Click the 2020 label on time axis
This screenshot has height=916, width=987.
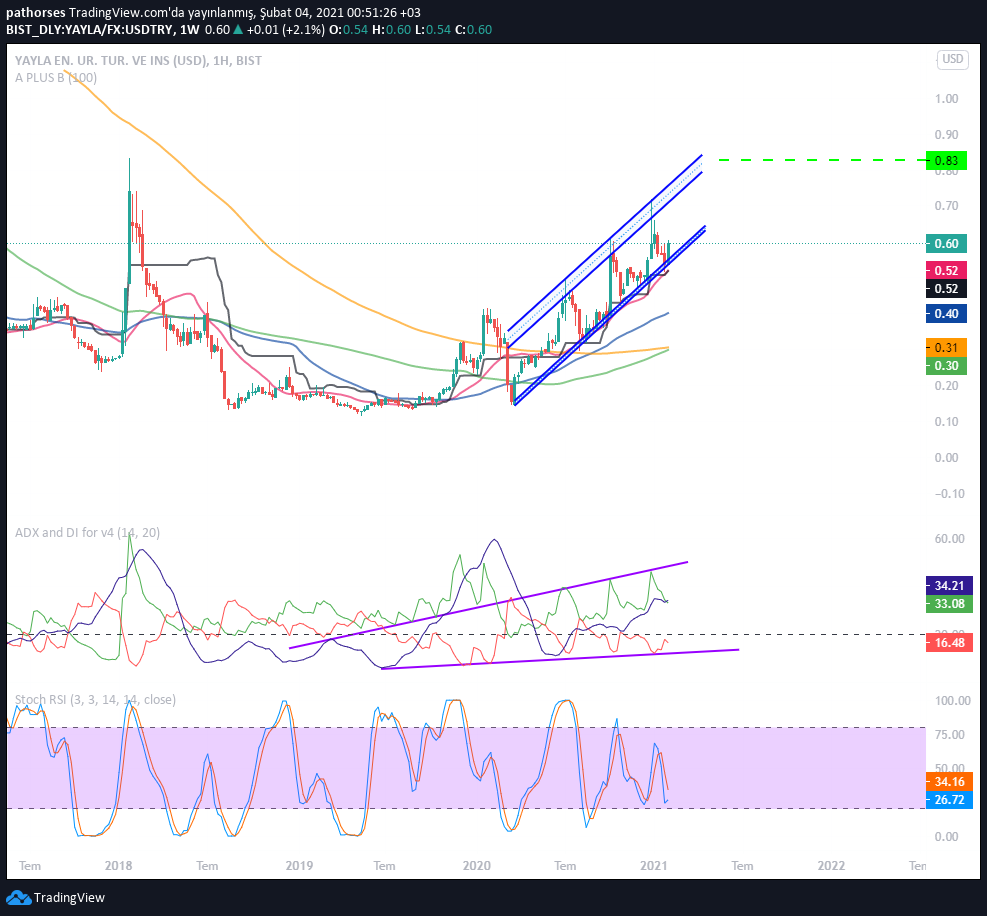click(477, 866)
